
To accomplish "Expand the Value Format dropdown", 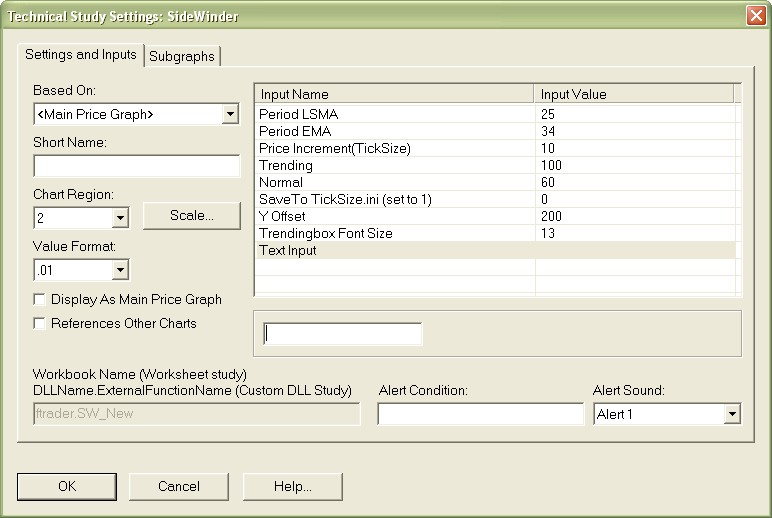I will 120,269.
